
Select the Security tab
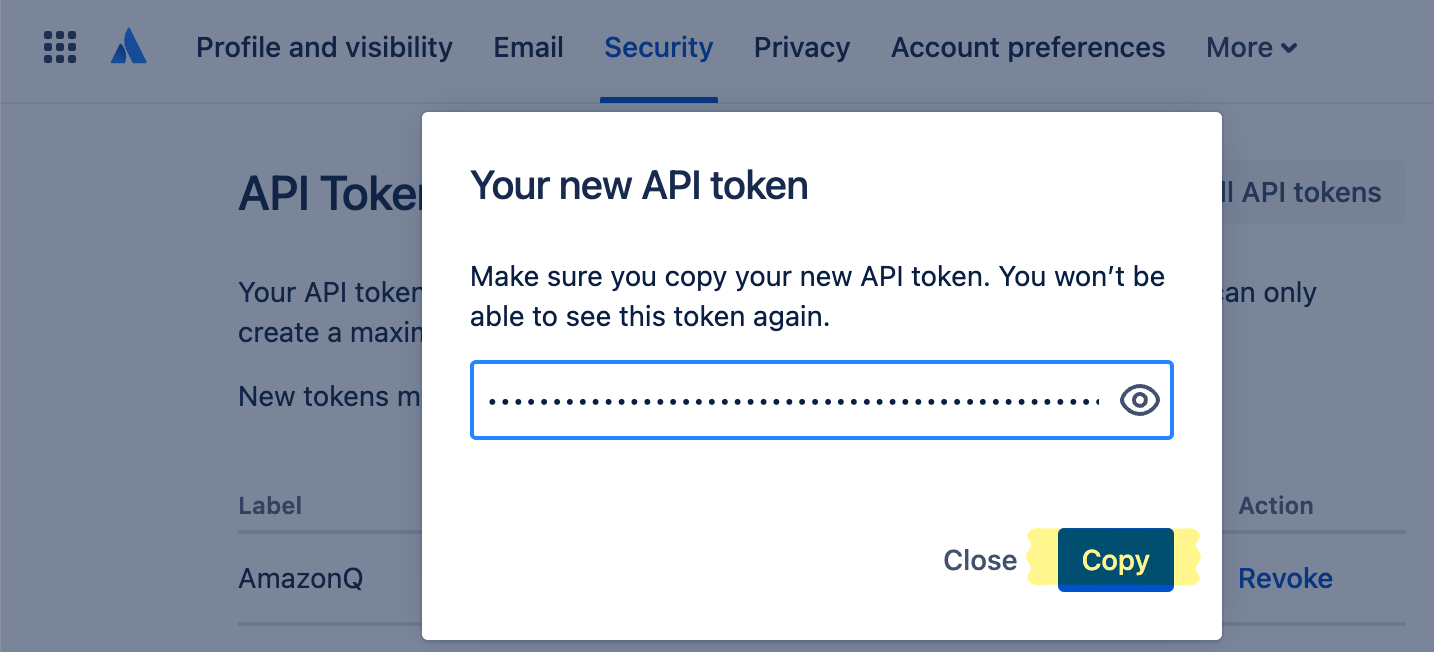[x=658, y=47]
